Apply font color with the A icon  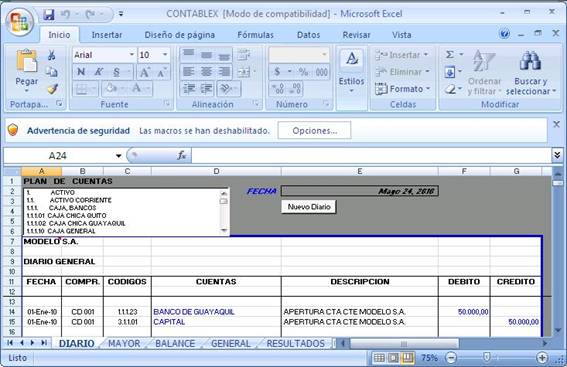point(137,88)
